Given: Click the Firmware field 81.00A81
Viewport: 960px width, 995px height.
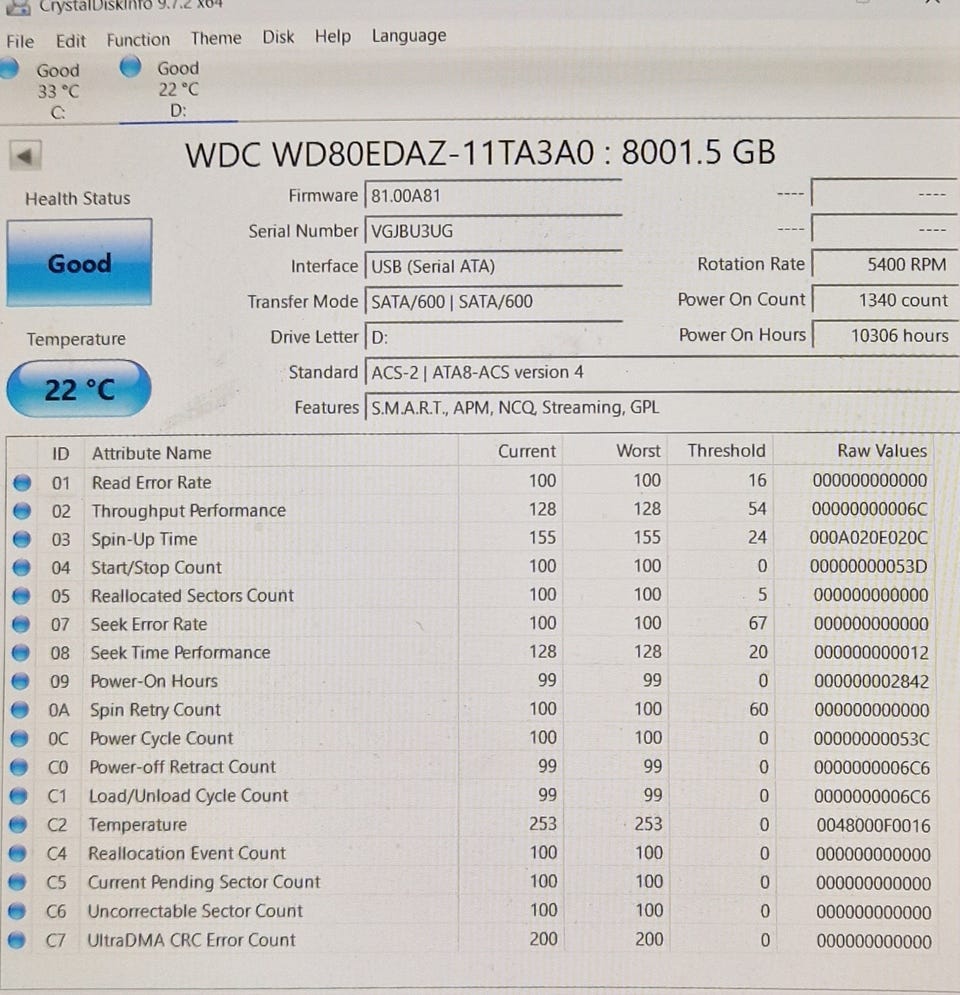Looking at the screenshot, I should tap(493, 195).
